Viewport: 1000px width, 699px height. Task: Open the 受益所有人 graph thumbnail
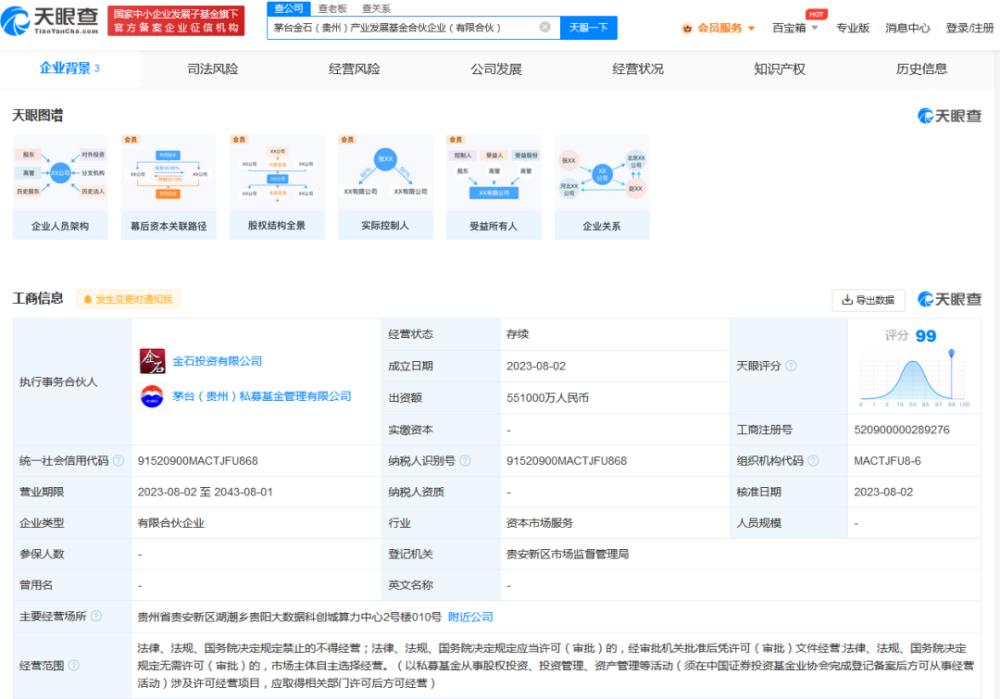point(494,188)
